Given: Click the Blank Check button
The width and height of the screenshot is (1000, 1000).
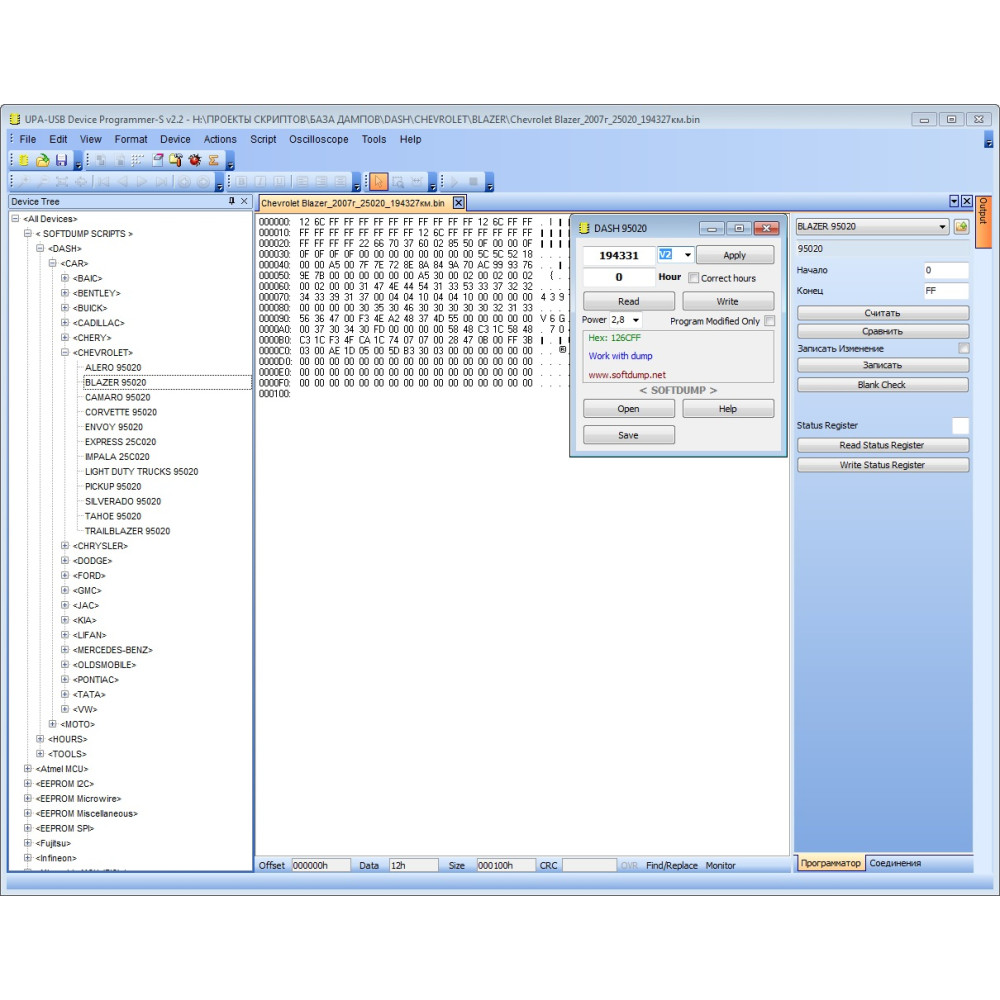Looking at the screenshot, I should [883, 385].
